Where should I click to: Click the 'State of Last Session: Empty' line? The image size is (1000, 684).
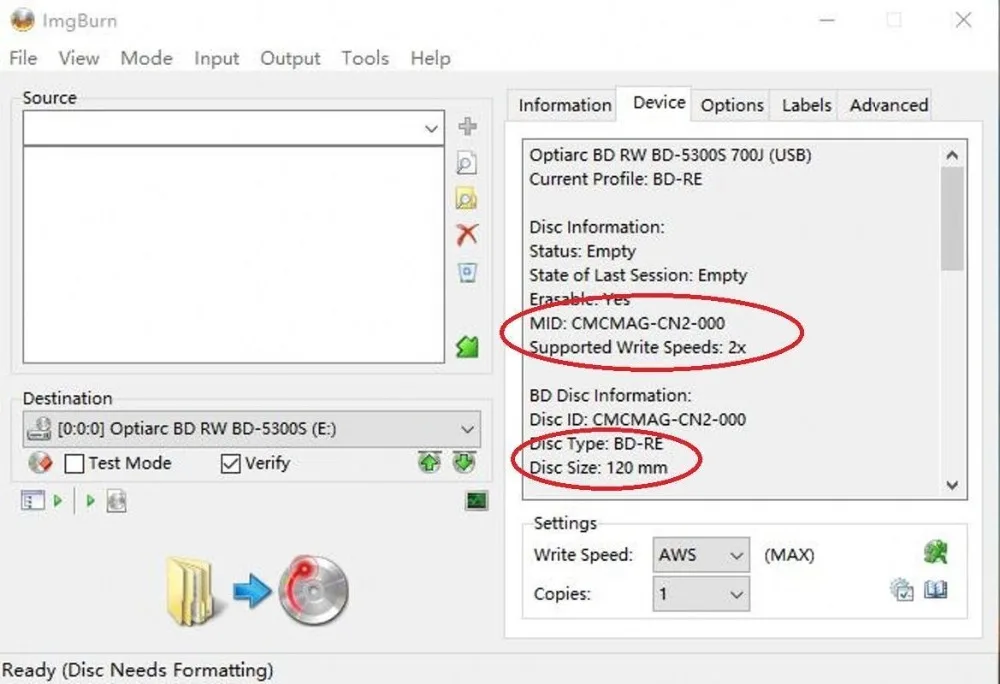pyautogui.click(x=638, y=275)
